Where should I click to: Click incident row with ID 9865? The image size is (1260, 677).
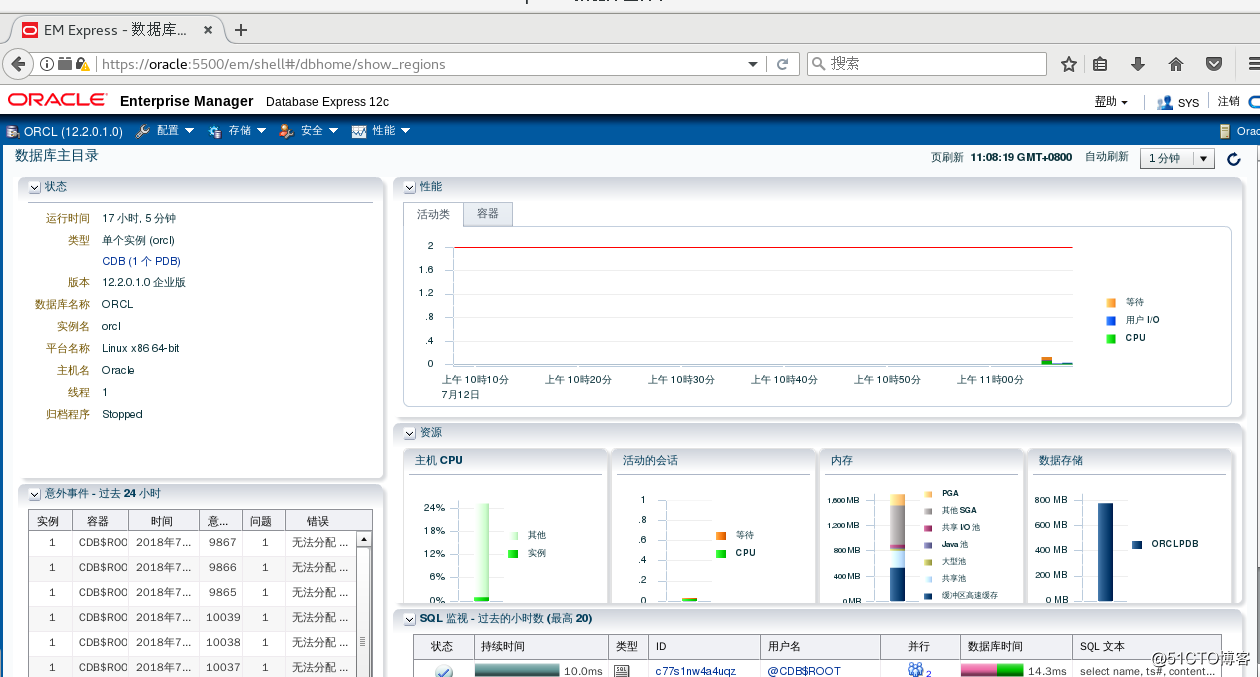point(192,593)
